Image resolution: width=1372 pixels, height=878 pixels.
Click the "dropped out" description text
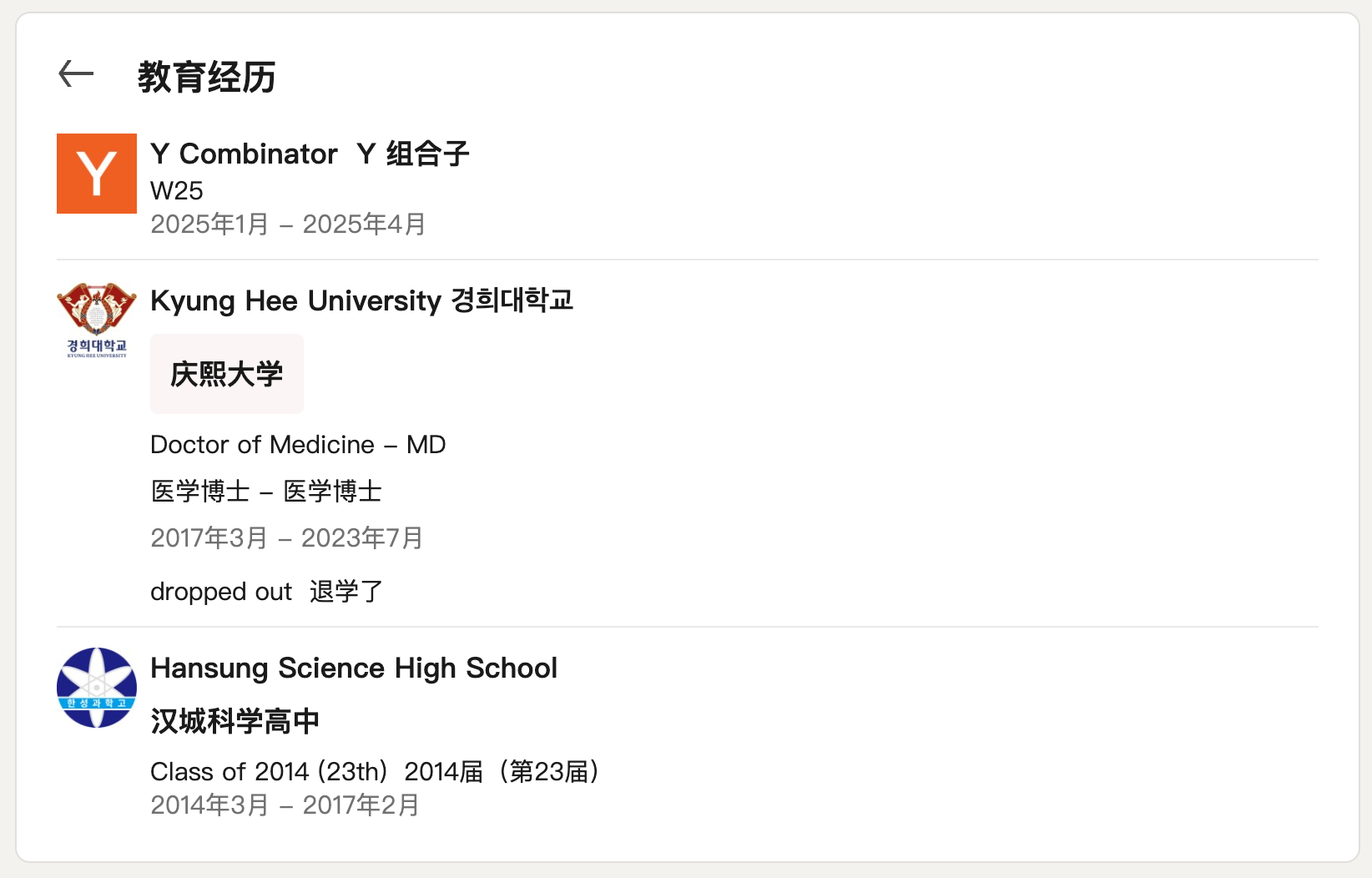click(x=221, y=592)
